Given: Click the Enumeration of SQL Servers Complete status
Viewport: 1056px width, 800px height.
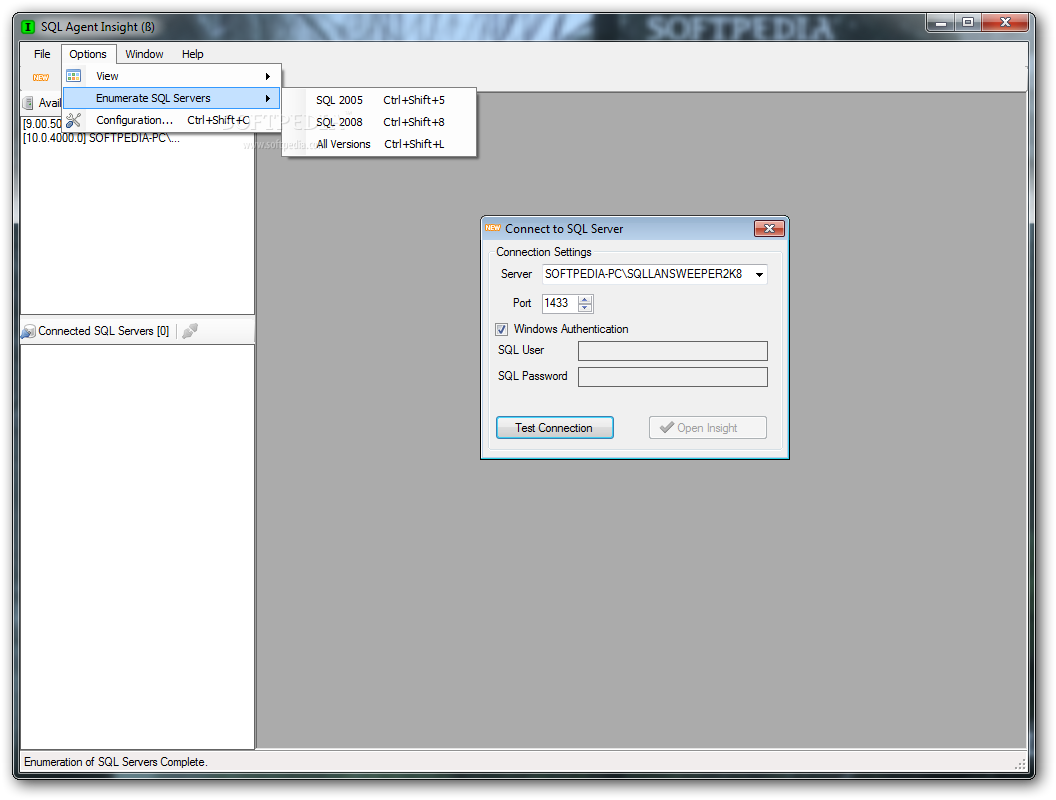Looking at the screenshot, I should click(x=116, y=762).
